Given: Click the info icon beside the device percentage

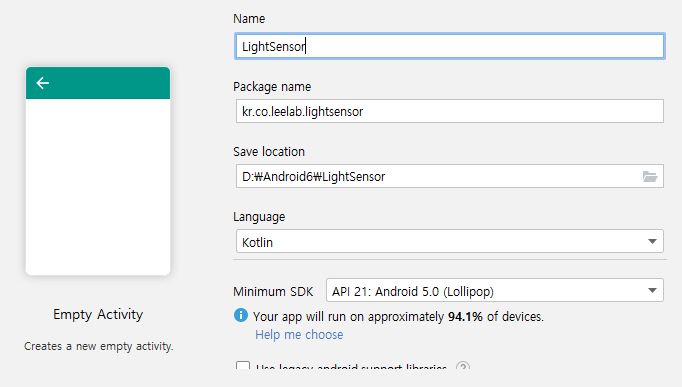Looking at the screenshot, I should click(241, 315).
